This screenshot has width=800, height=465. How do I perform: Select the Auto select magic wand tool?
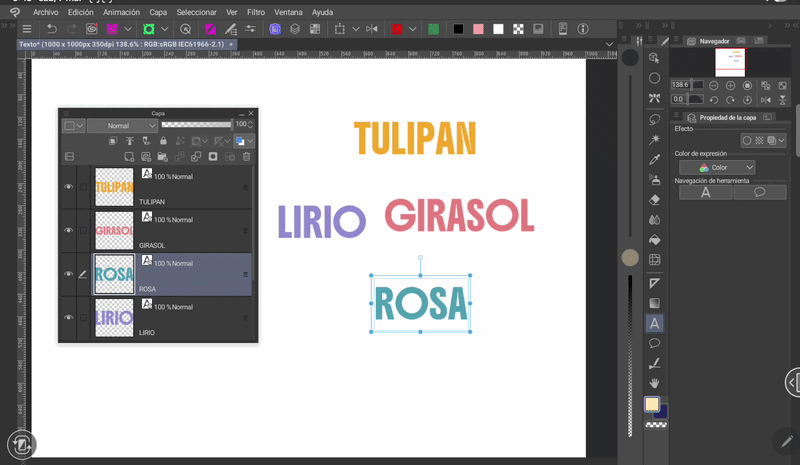tap(654, 139)
